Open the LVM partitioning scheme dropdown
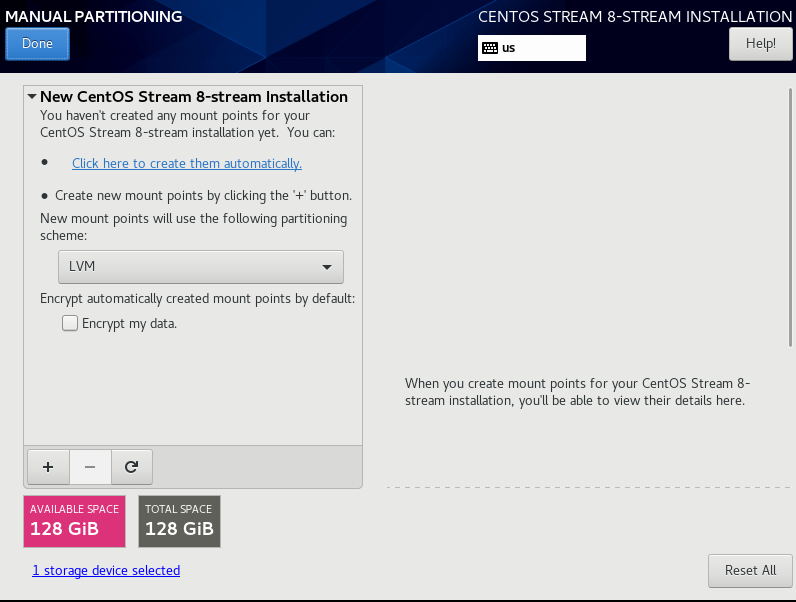Viewport: 796px width, 602px height. click(x=201, y=266)
